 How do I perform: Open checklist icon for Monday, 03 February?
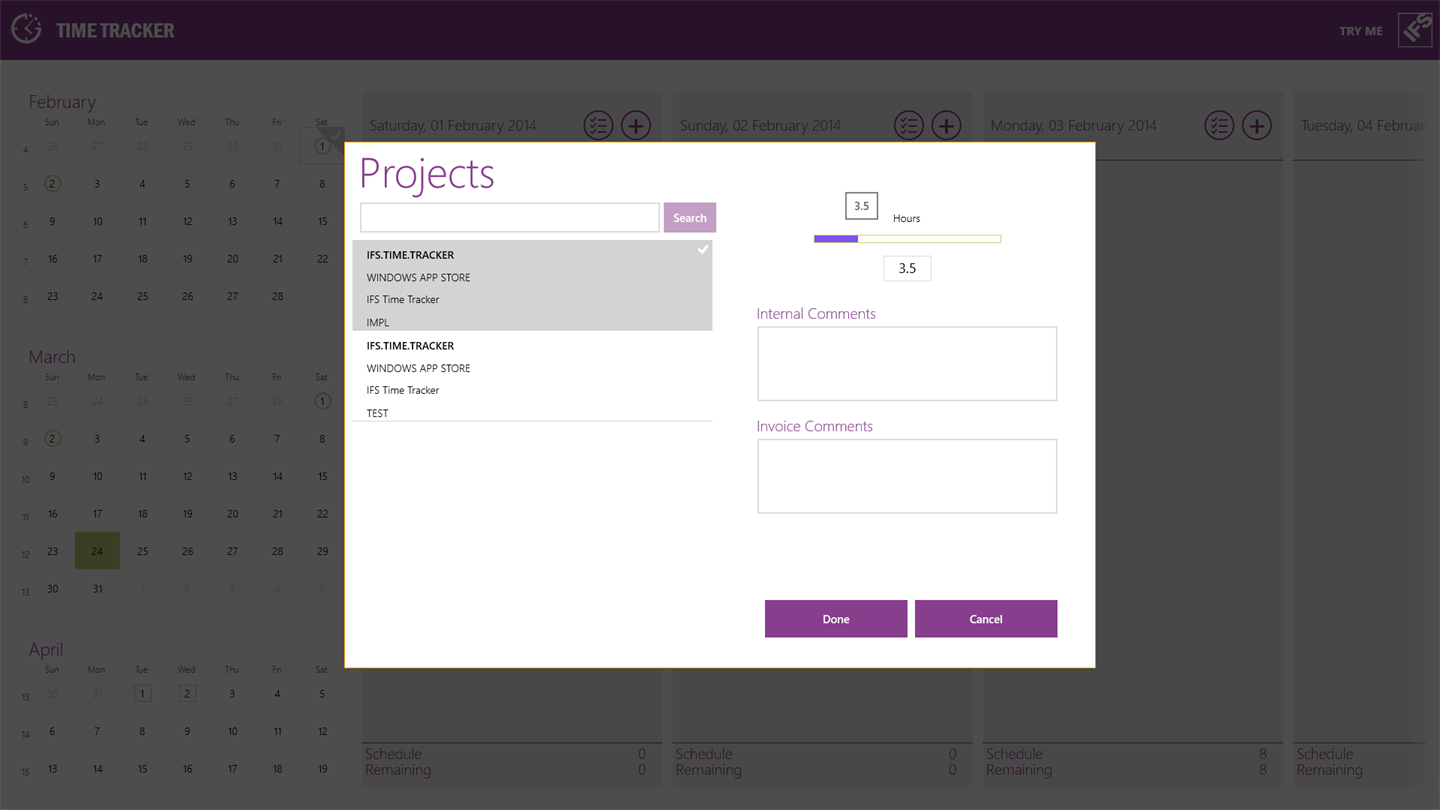(1219, 126)
